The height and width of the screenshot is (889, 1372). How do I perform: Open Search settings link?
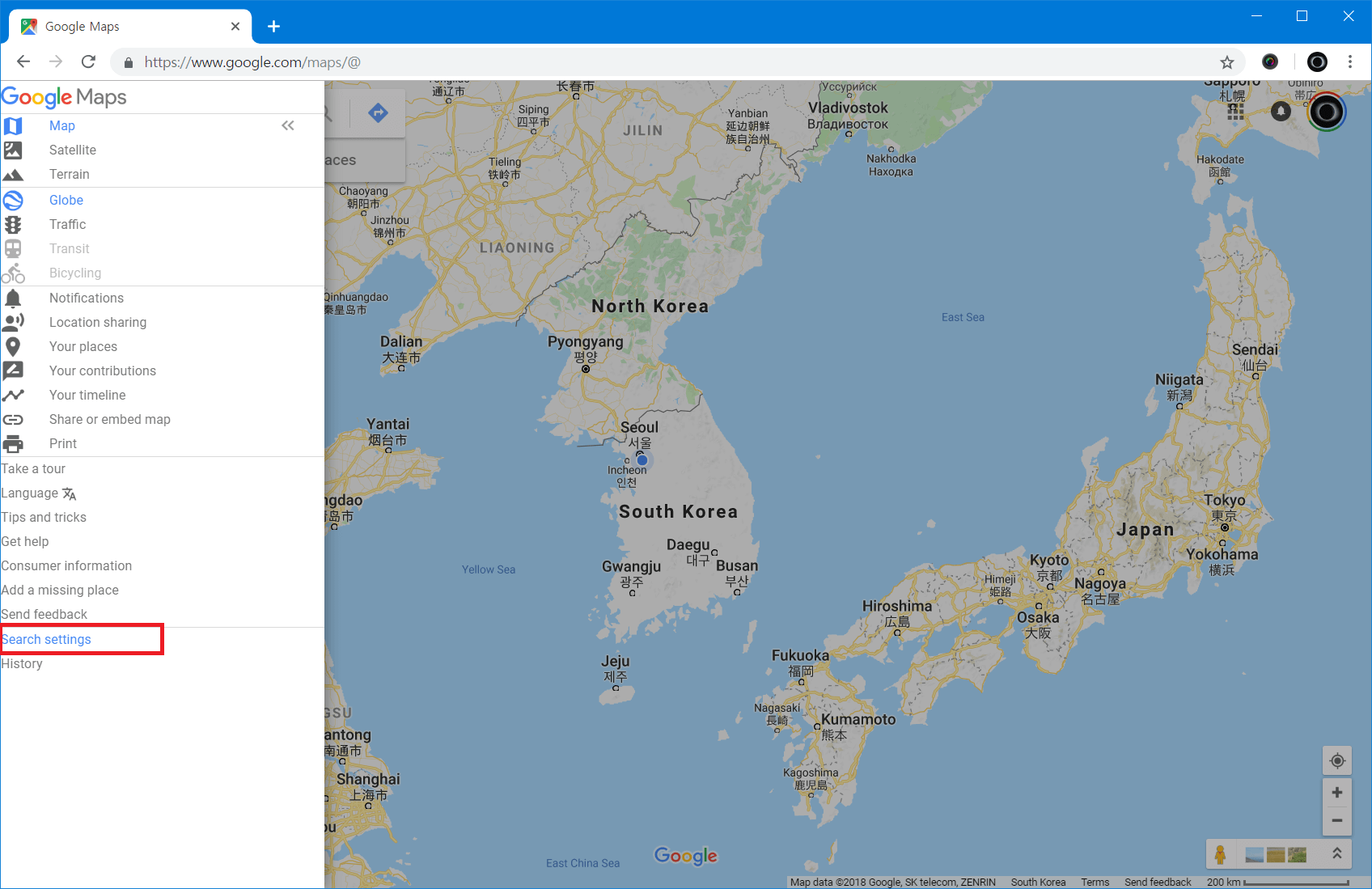coord(46,640)
